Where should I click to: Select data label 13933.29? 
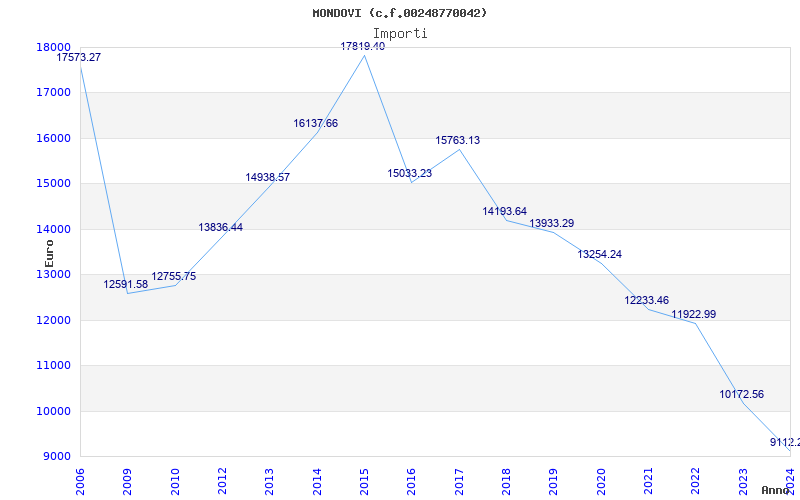tap(552, 223)
